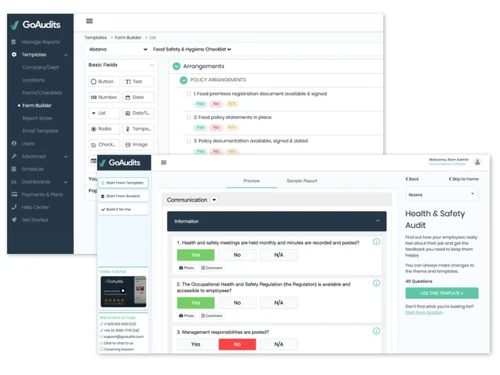Expand the Dashboards sidebar section
This screenshot has width=500, height=375.
pos(66,182)
